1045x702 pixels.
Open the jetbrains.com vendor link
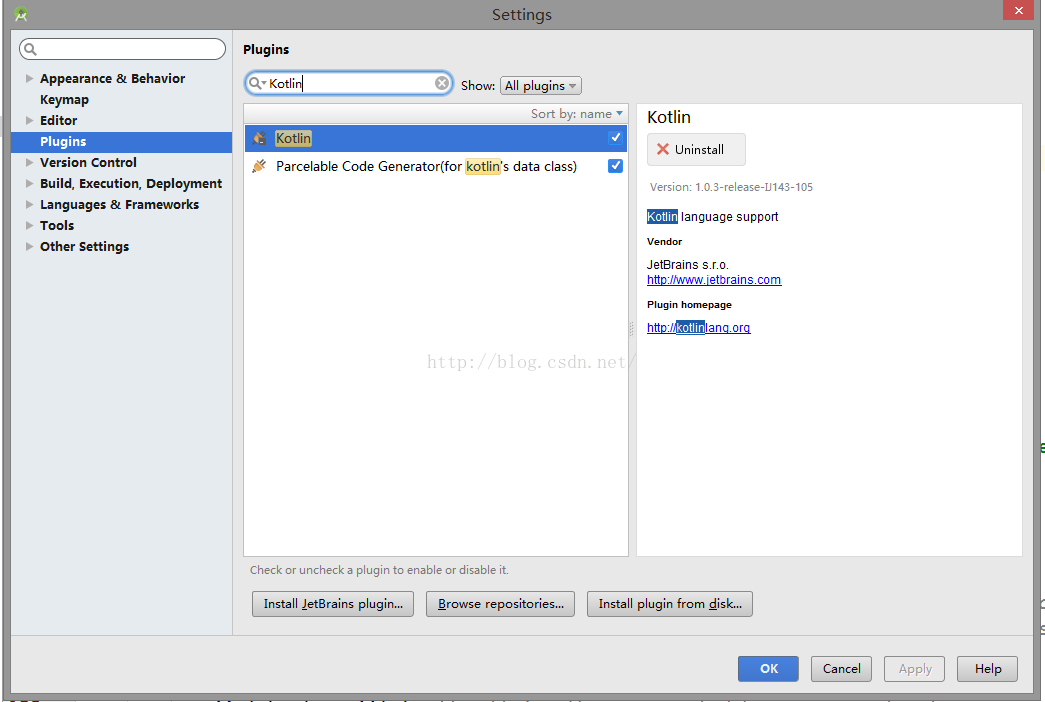714,280
